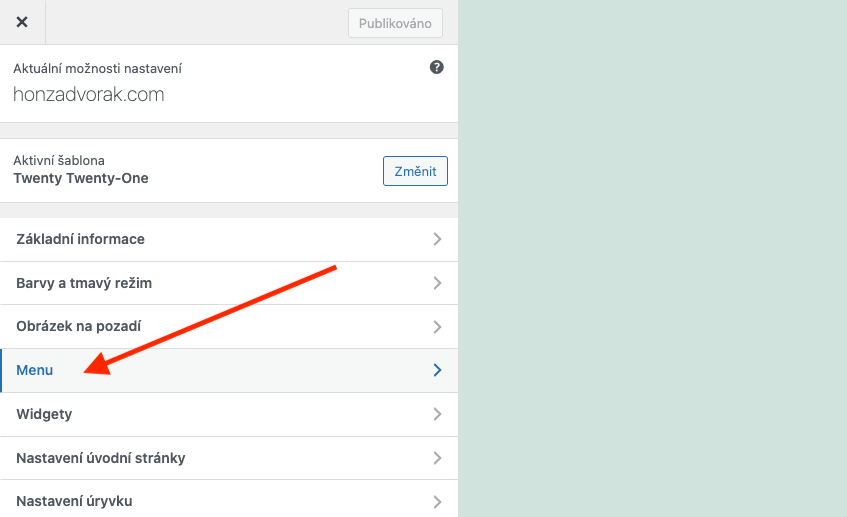Viewport: 847px width, 517px height.
Task: Open the Obrázek na pozadí section
Action: point(229,326)
